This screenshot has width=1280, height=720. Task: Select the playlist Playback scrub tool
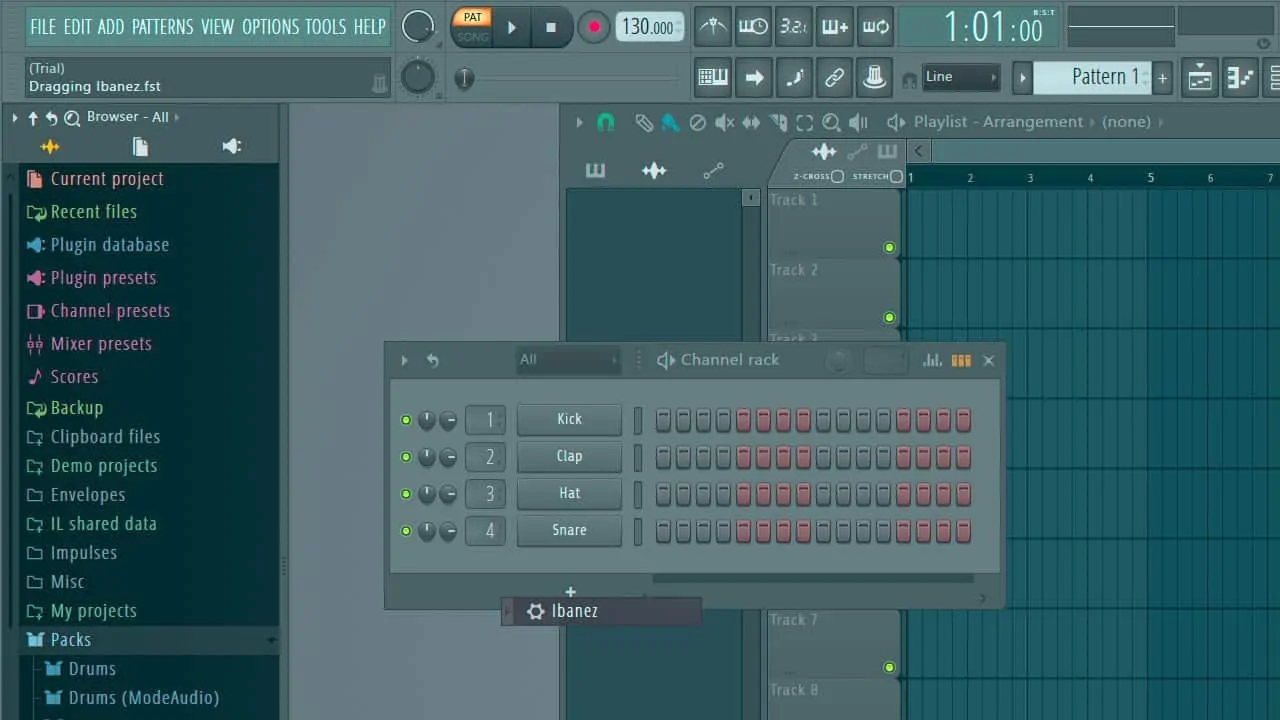pos(858,122)
